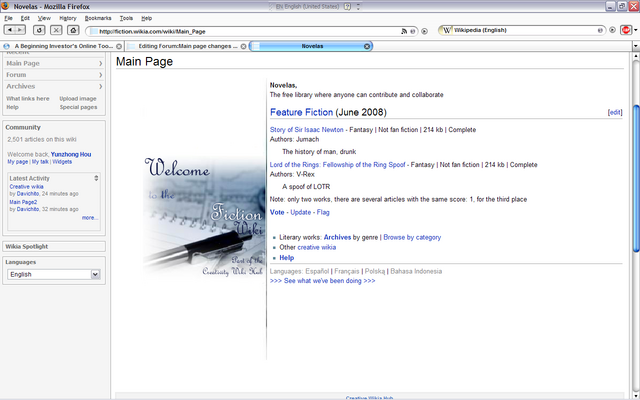This screenshot has width=640, height=400.
Task: Reload the page with the refresh button
Action: (x=39, y=30)
